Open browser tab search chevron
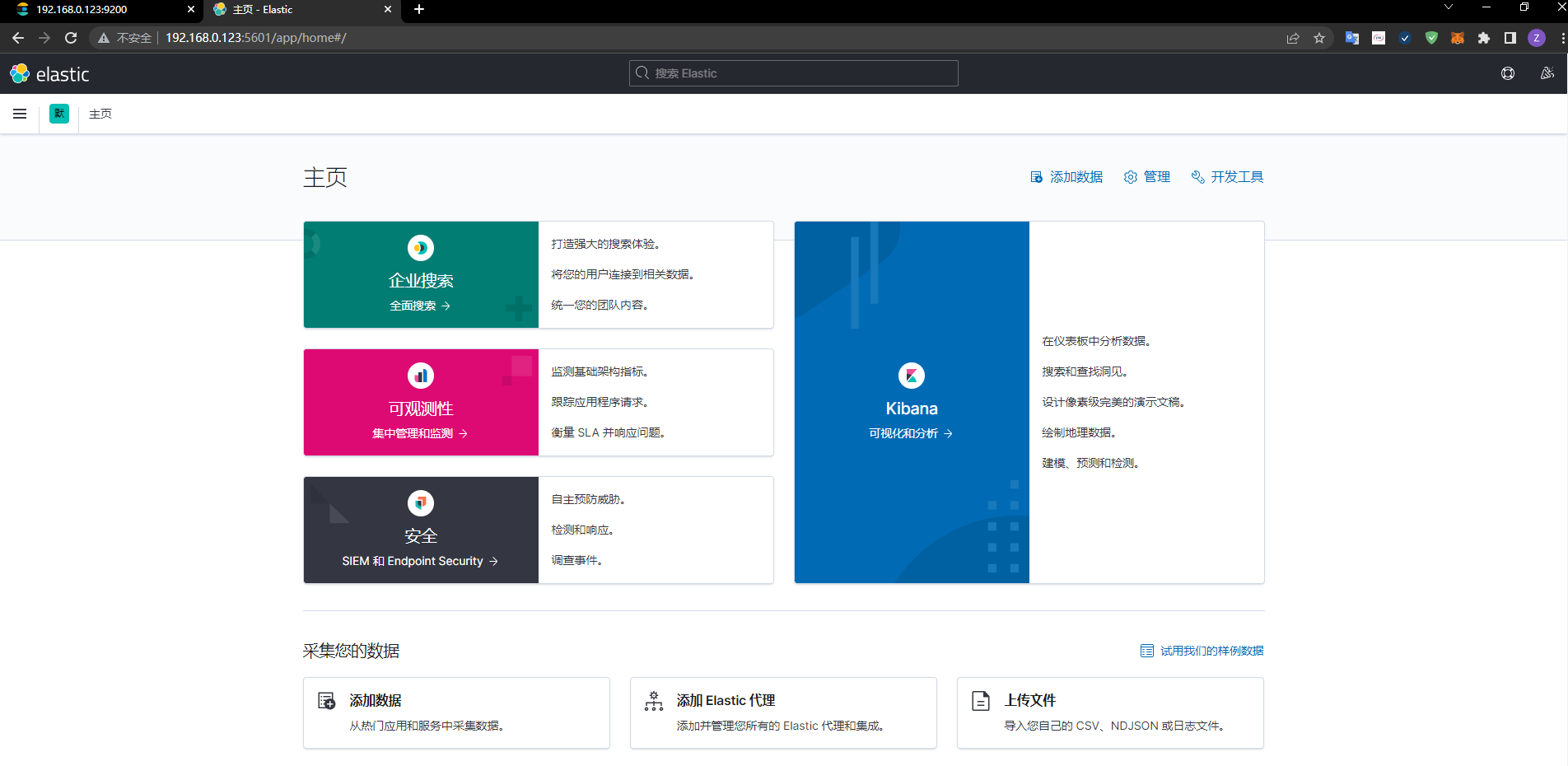Viewport: 1568px width, 766px height. (x=1449, y=7)
